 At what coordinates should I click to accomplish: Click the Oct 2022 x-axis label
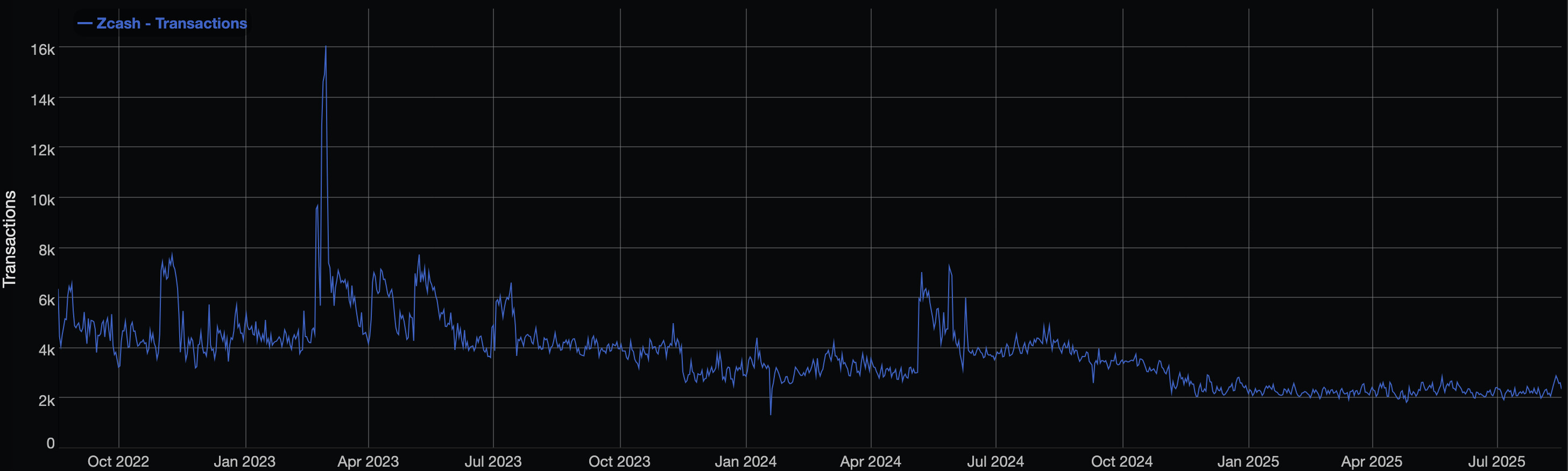[x=118, y=461]
